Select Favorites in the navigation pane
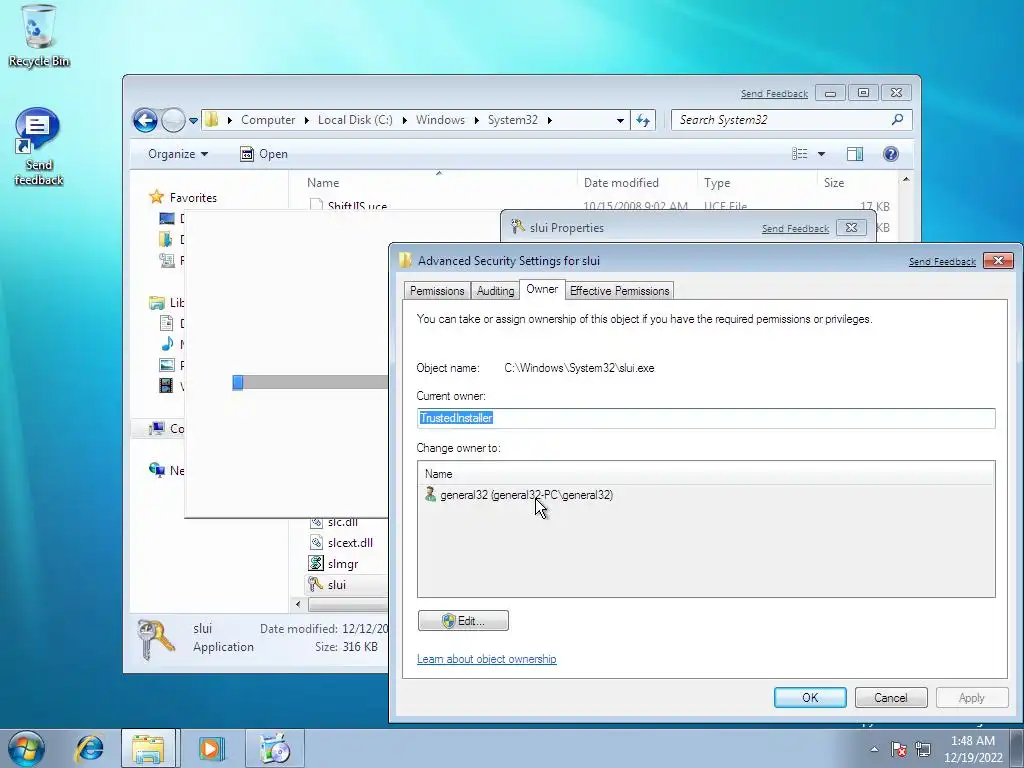The width and height of the screenshot is (1024, 768). (x=193, y=197)
